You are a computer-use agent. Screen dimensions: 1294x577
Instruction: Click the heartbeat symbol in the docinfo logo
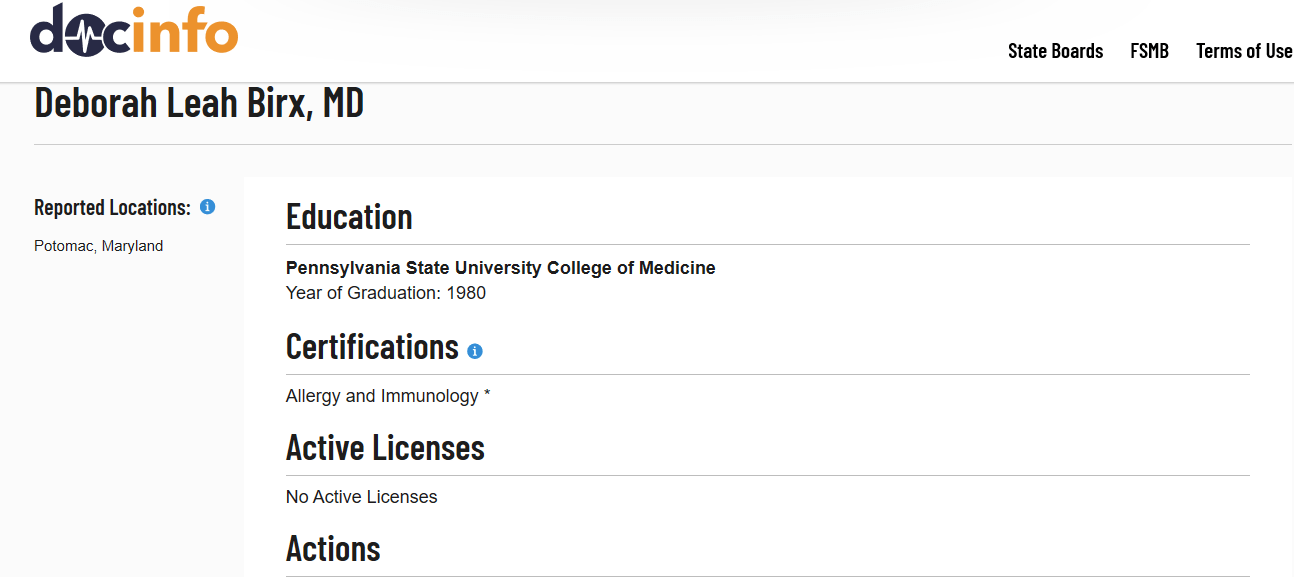click(x=87, y=37)
